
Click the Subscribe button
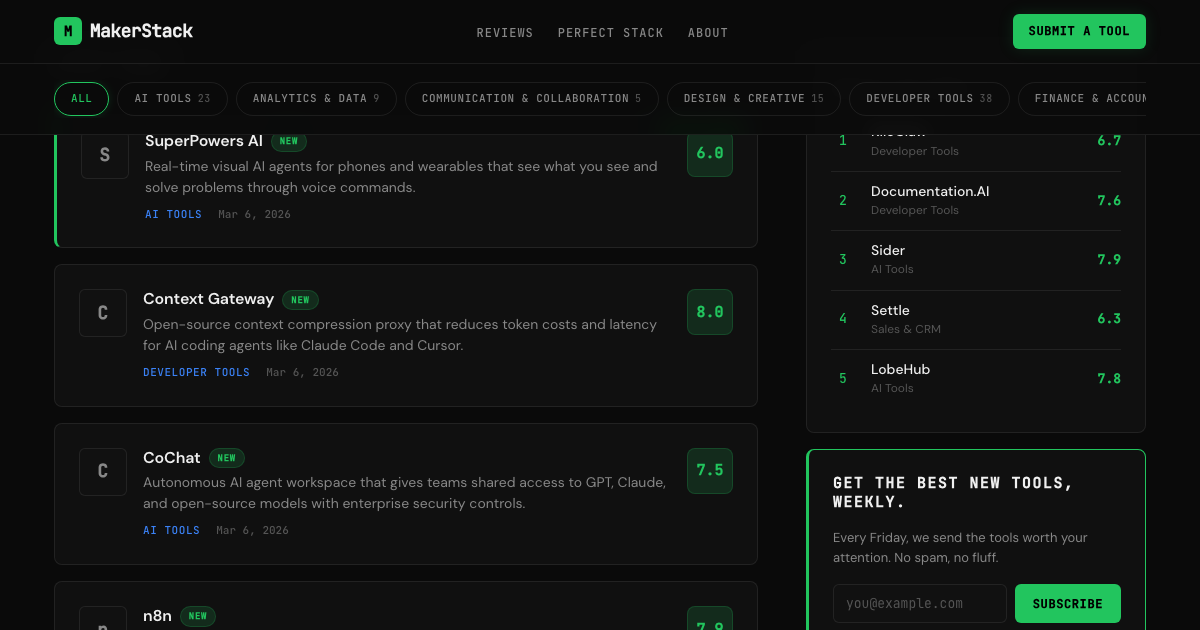1067,604
